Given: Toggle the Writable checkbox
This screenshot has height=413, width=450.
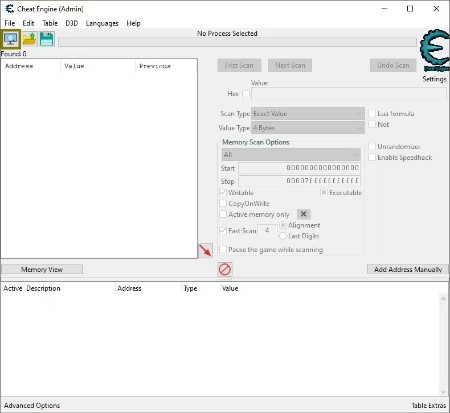Looking at the screenshot, I should pyautogui.click(x=223, y=193).
